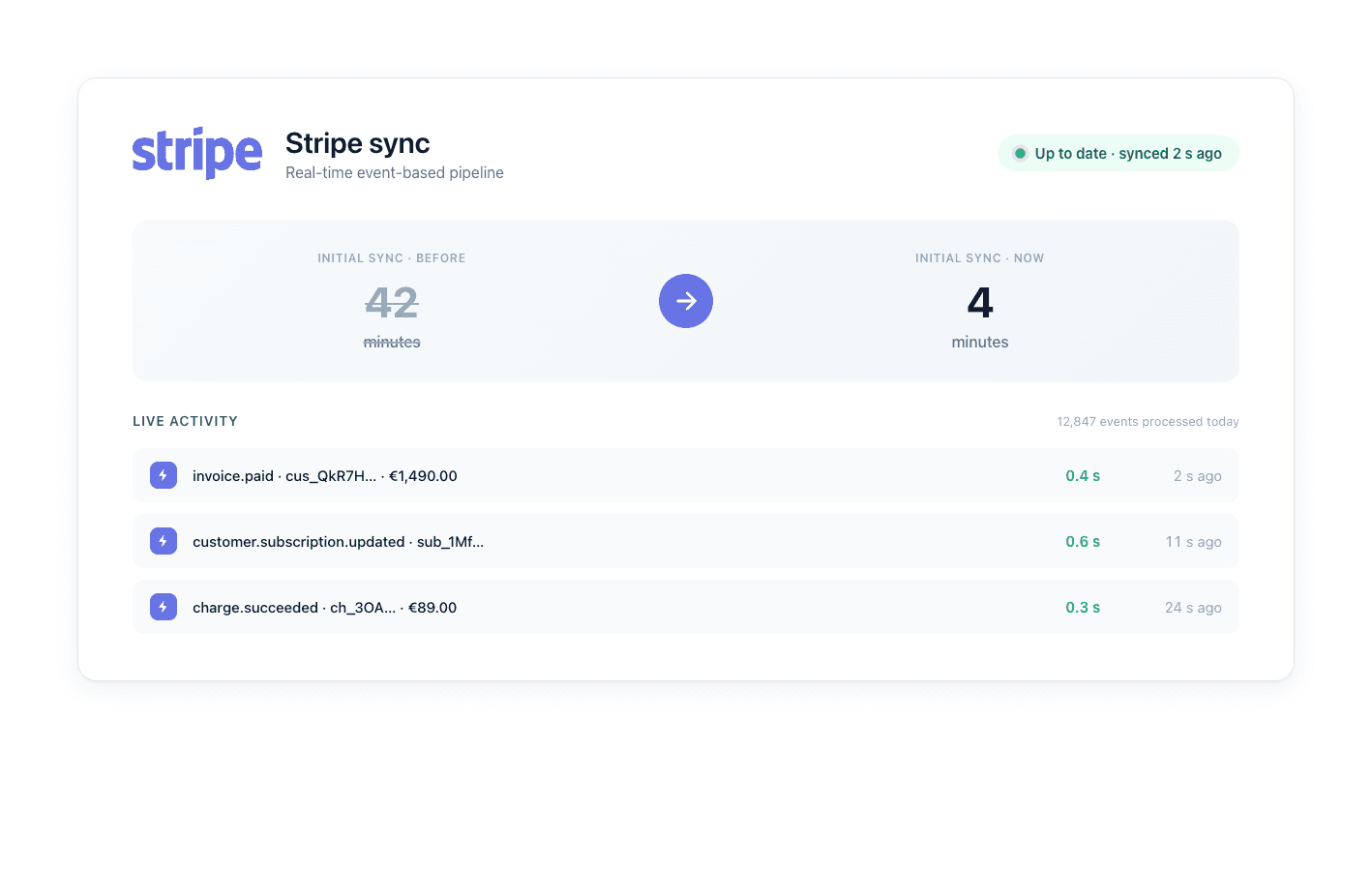Image resolution: width=1372 pixels, height=871 pixels.
Task: Click the struck-through 42 value
Action: [x=392, y=303]
